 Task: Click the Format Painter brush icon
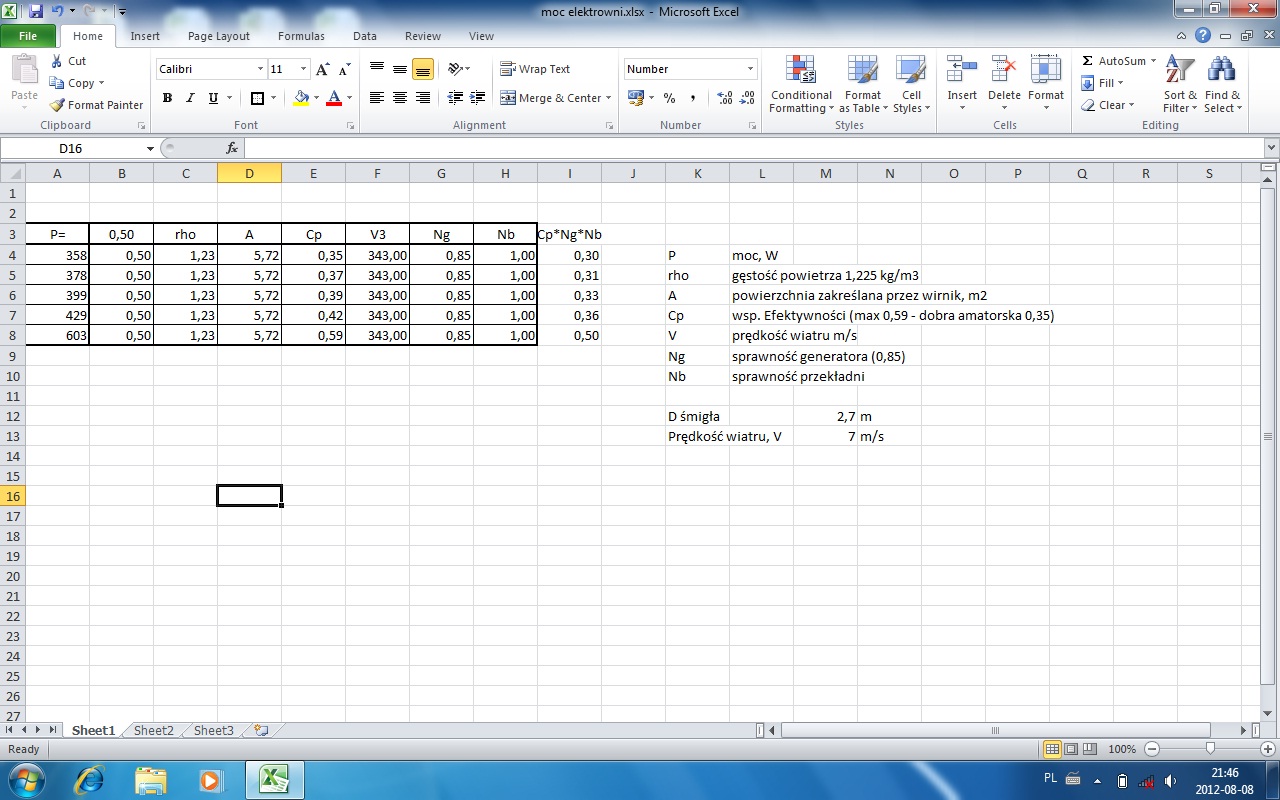(57, 105)
